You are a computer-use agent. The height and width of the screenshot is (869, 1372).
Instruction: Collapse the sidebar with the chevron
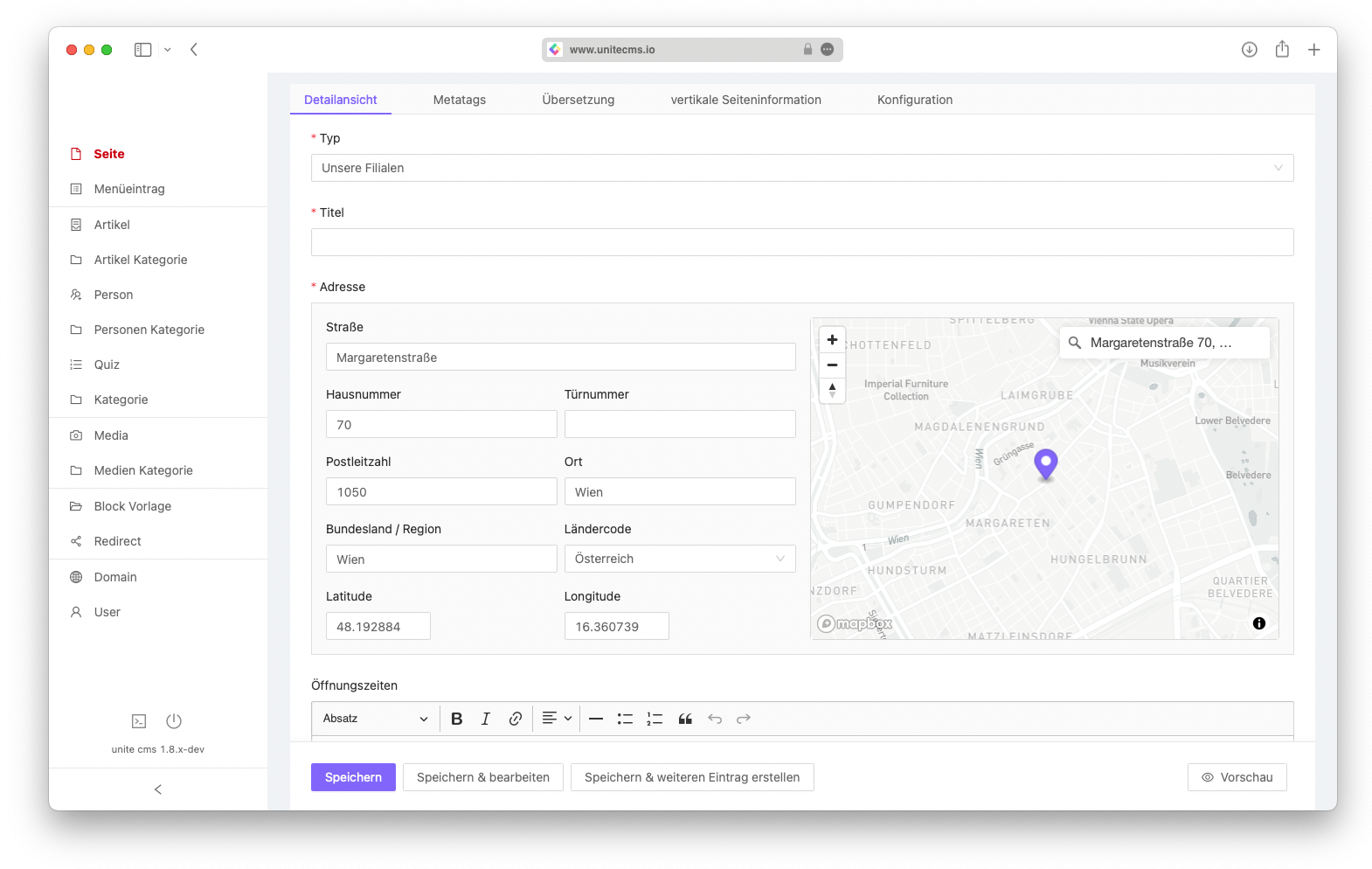pyautogui.click(x=158, y=789)
